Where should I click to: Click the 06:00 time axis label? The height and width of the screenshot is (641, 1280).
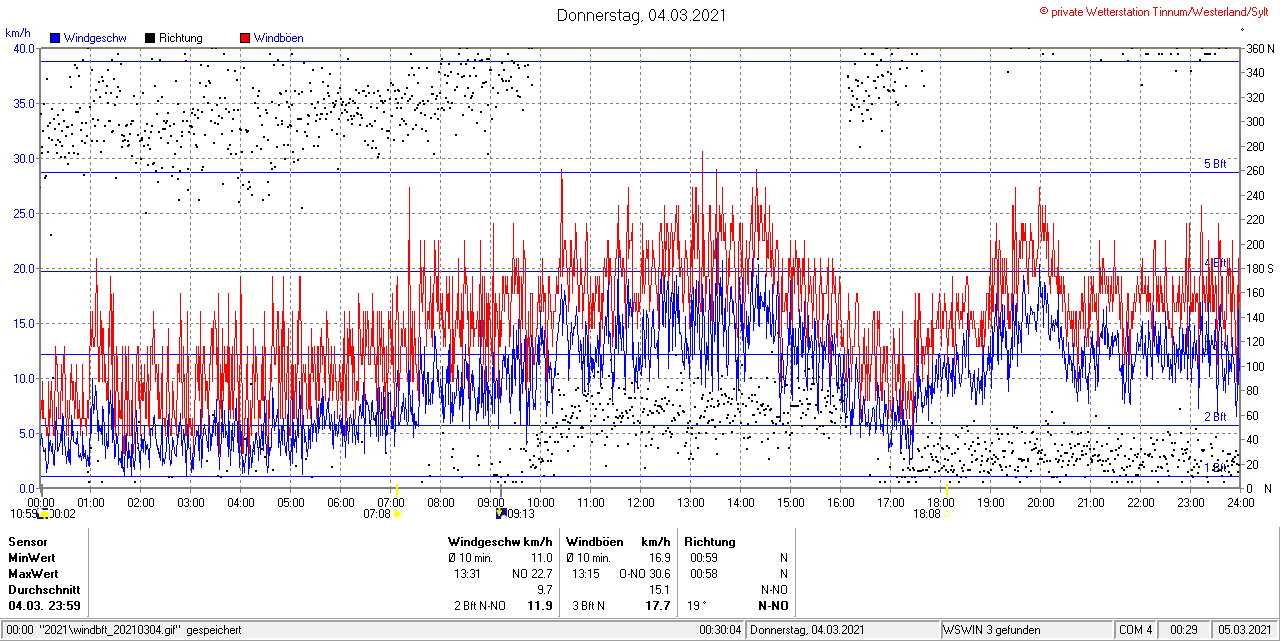pyautogui.click(x=340, y=502)
